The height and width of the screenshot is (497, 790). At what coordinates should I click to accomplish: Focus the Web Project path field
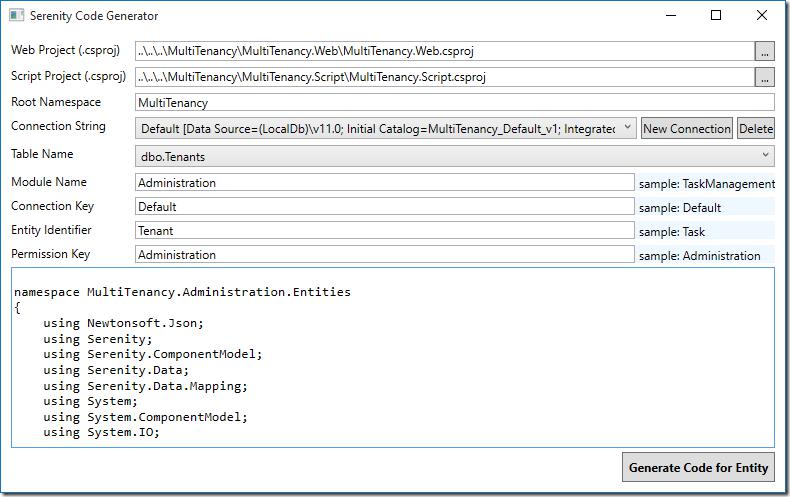click(444, 51)
